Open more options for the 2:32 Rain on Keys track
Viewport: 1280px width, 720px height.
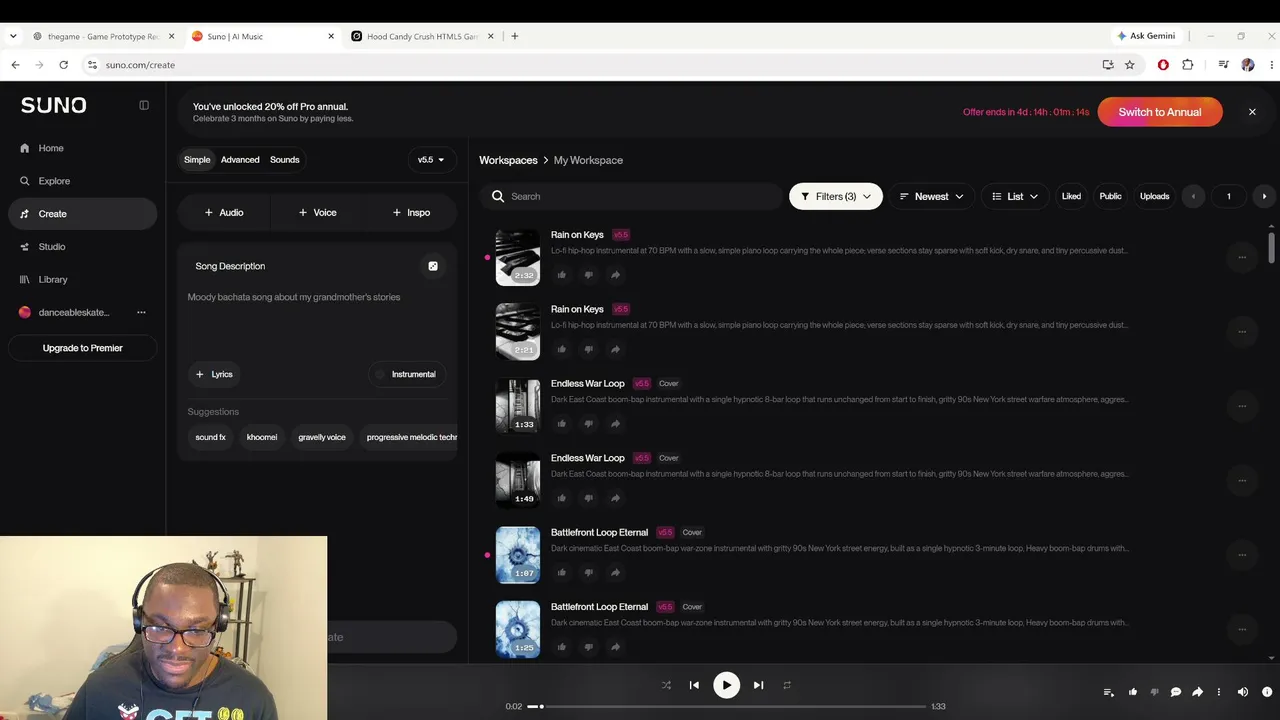click(x=1242, y=257)
